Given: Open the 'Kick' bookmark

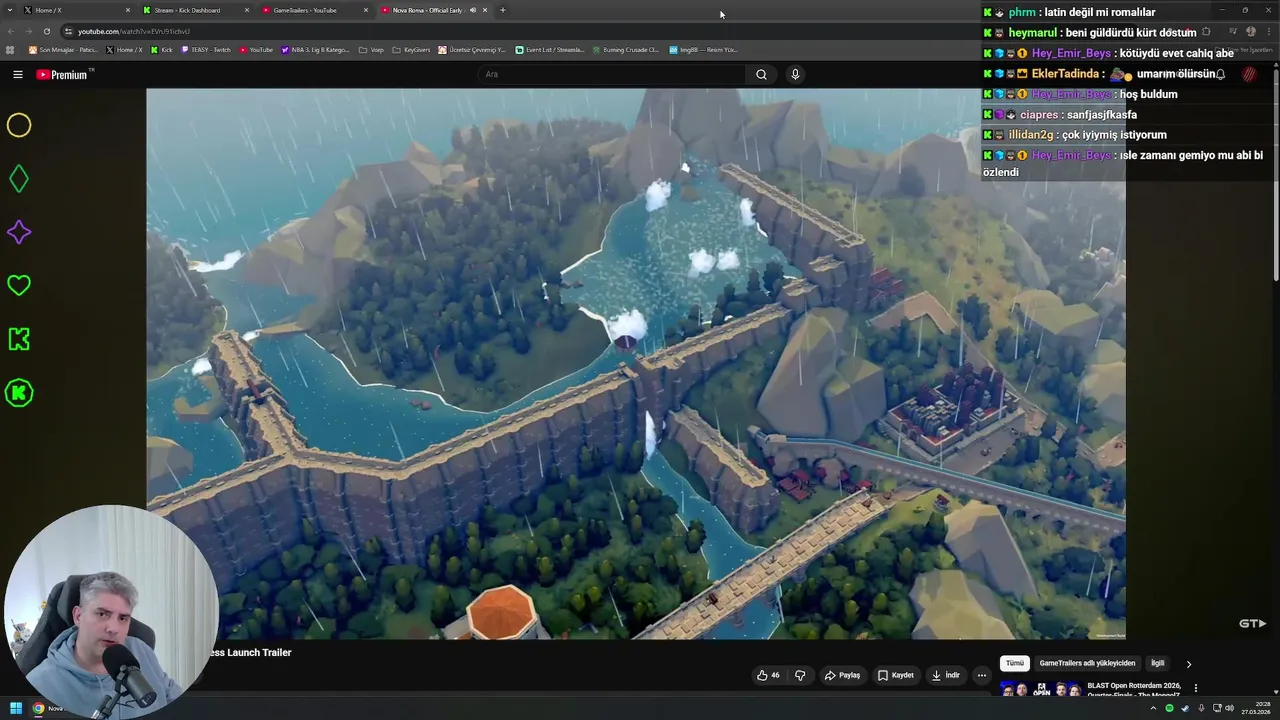Looking at the screenshot, I should (162, 50).
